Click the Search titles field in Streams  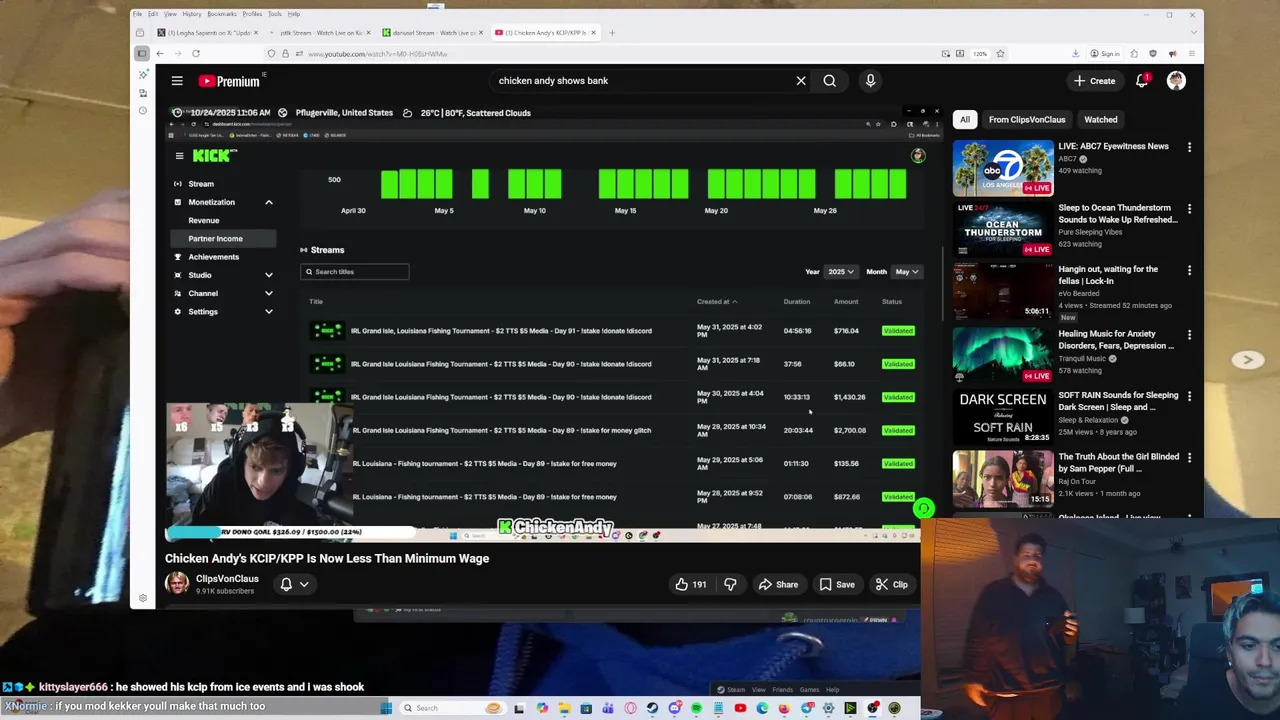coord(355,272)
